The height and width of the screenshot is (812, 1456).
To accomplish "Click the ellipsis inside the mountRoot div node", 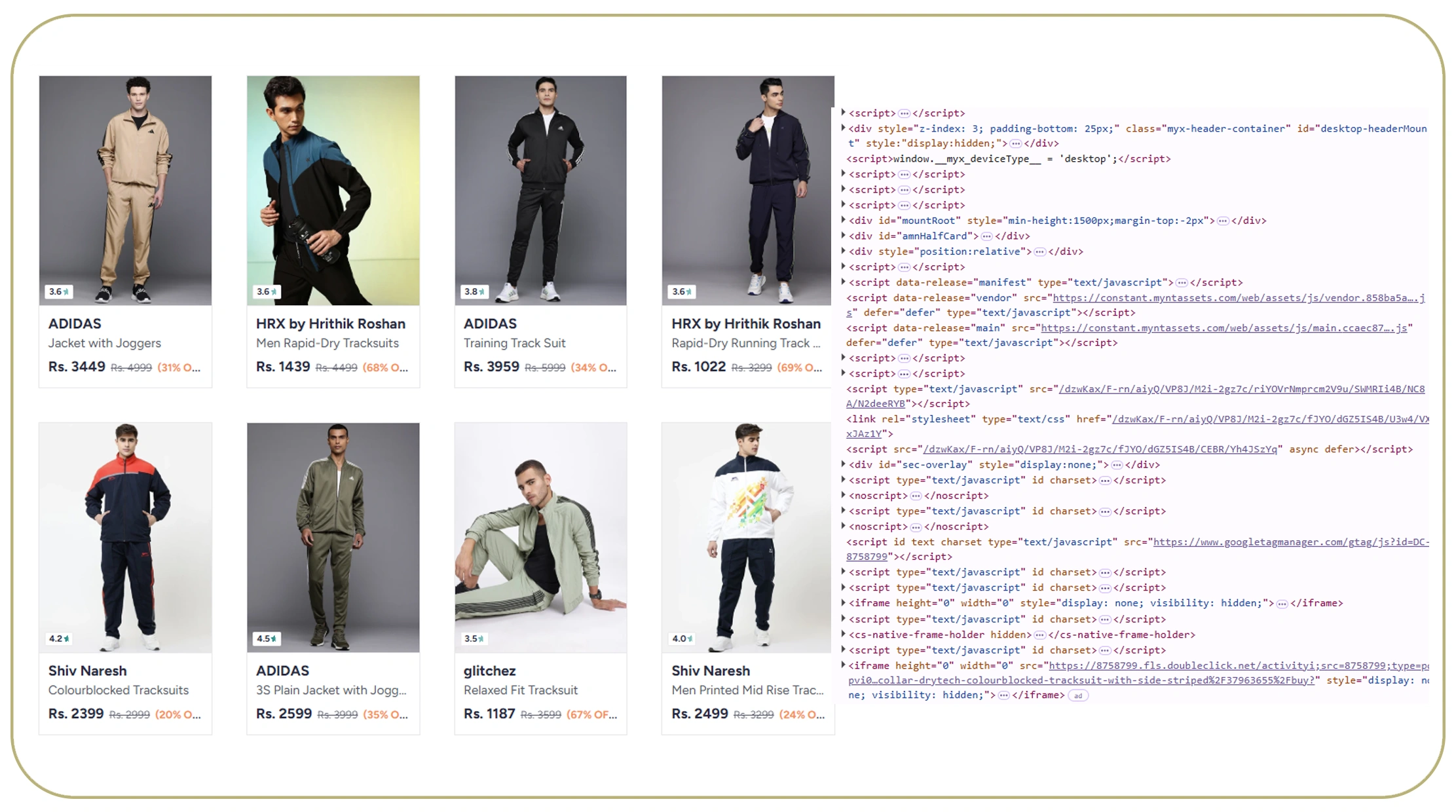I will coord(1222,221).
